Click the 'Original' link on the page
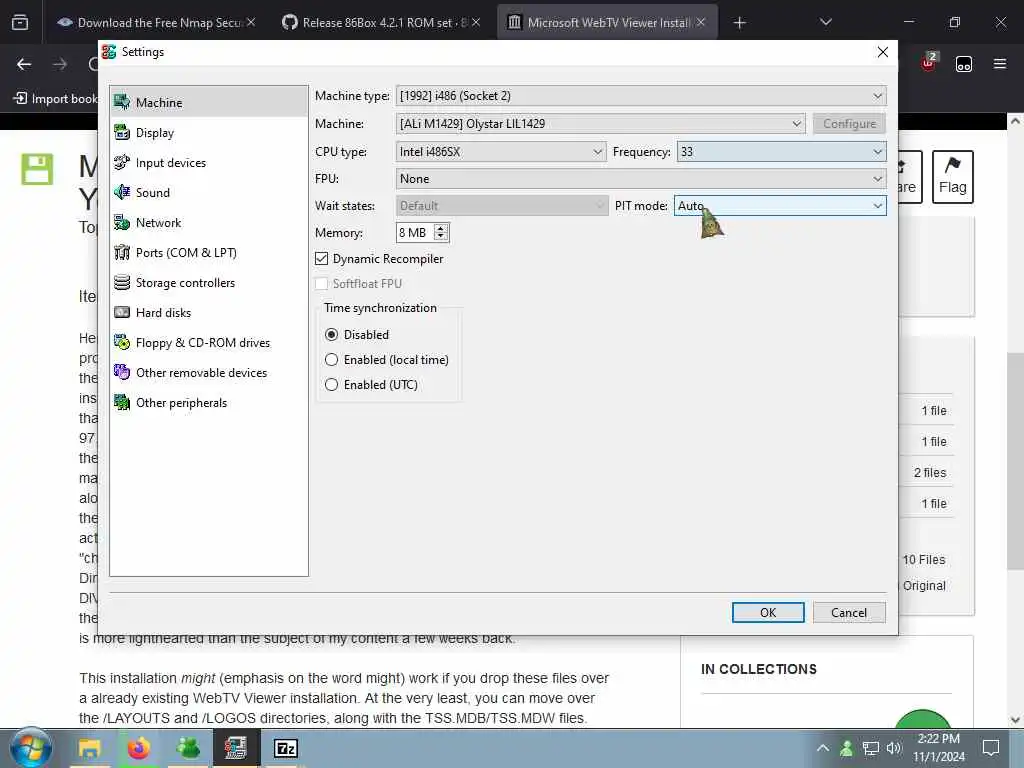This screenshot has width=1024, height=768. tap(923, 586)
